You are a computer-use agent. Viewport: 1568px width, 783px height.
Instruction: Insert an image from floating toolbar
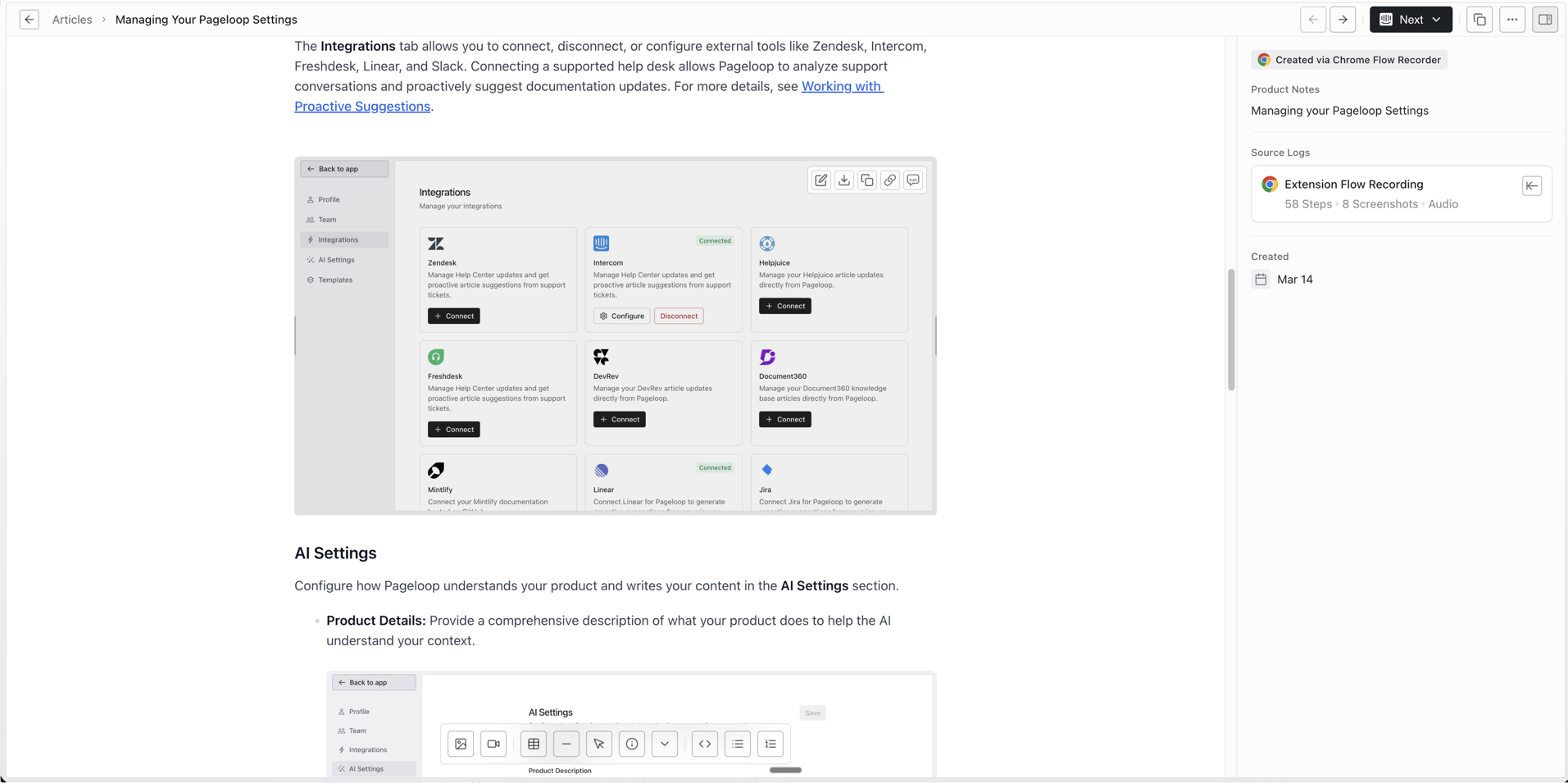tap(461, 744)
